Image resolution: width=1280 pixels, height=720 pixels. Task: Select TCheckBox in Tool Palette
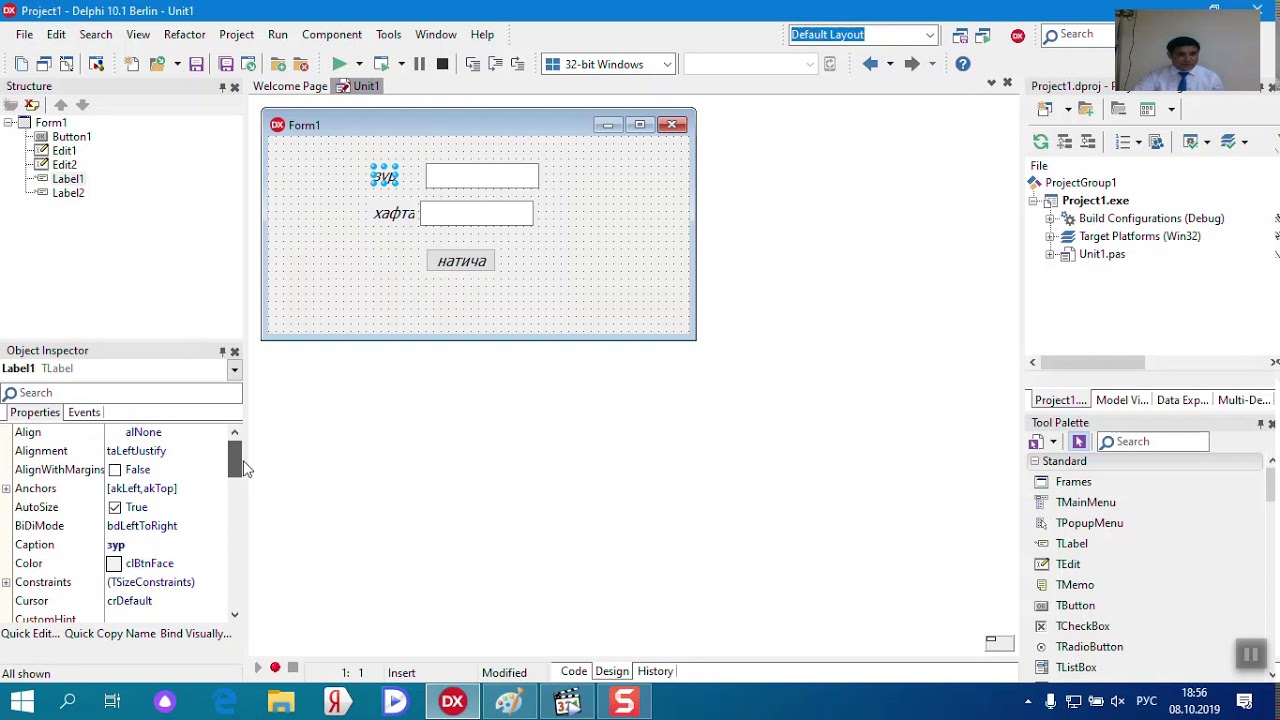[1082, 626]
